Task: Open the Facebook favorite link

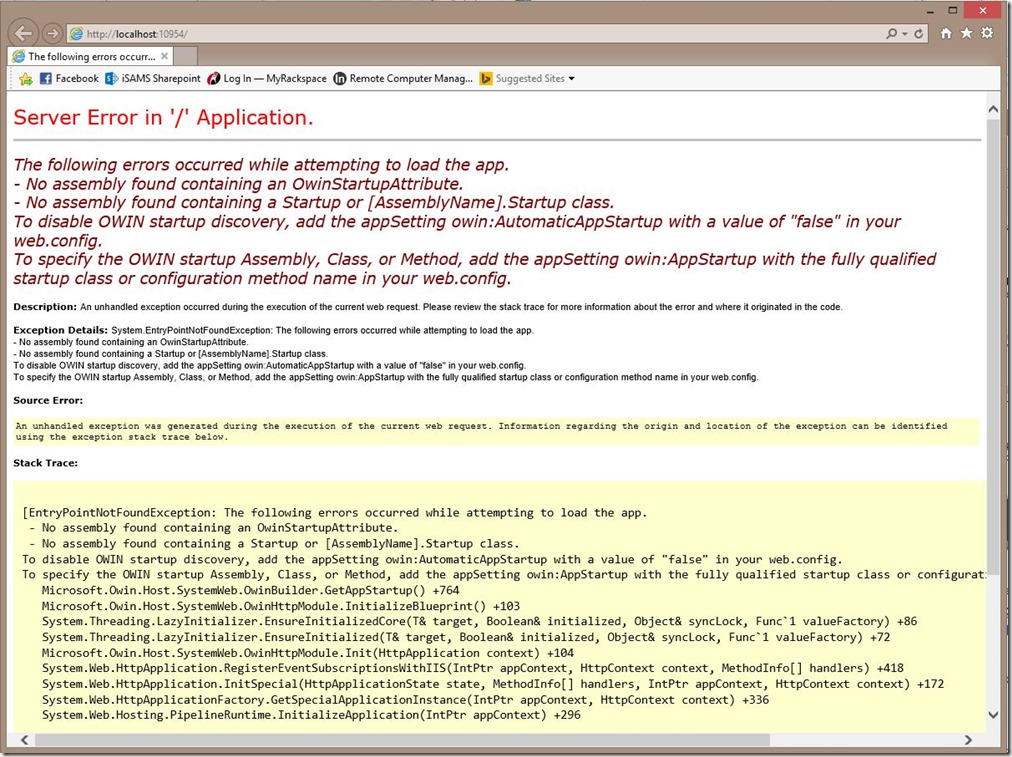Action: tap(69, 79)
